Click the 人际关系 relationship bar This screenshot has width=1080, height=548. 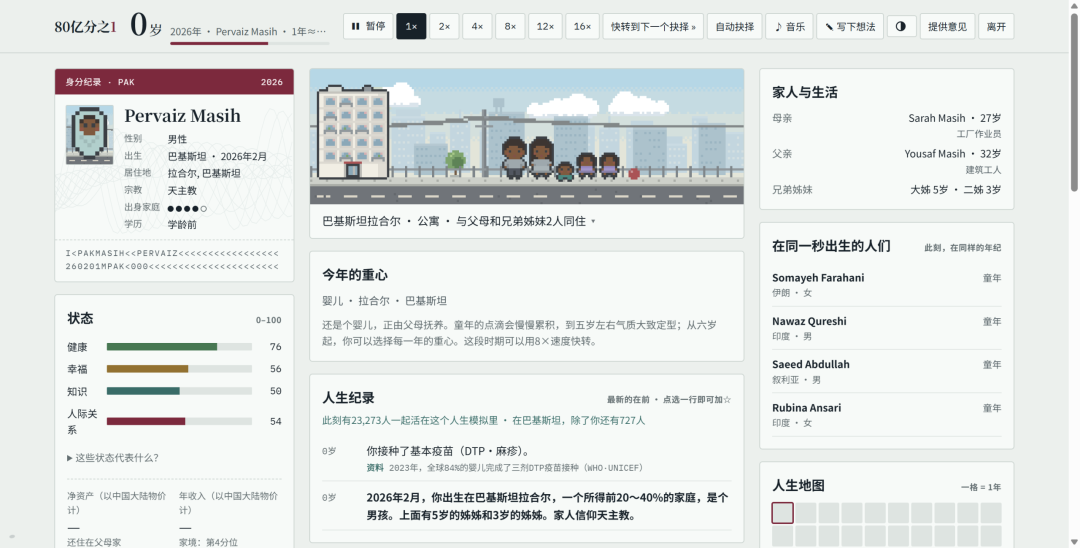tap(179, 421)
